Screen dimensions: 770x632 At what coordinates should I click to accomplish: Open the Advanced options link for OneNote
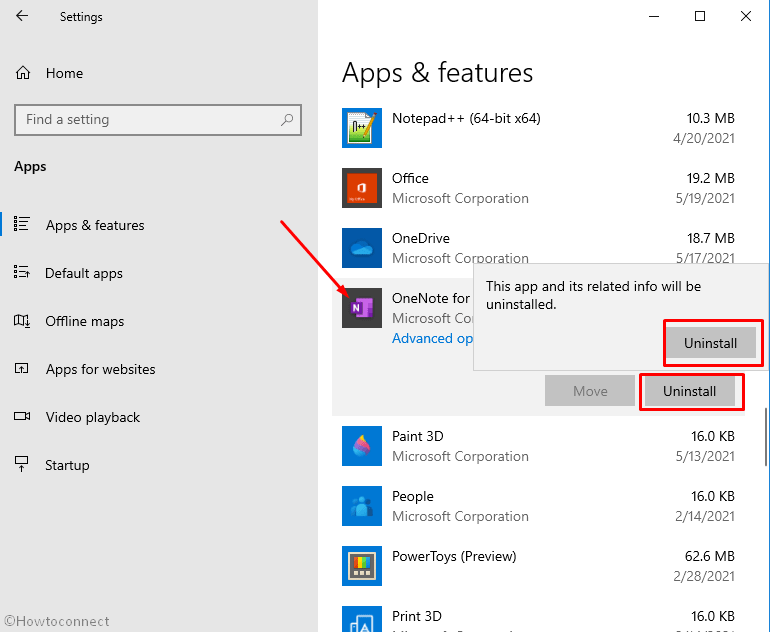(432, 338)
